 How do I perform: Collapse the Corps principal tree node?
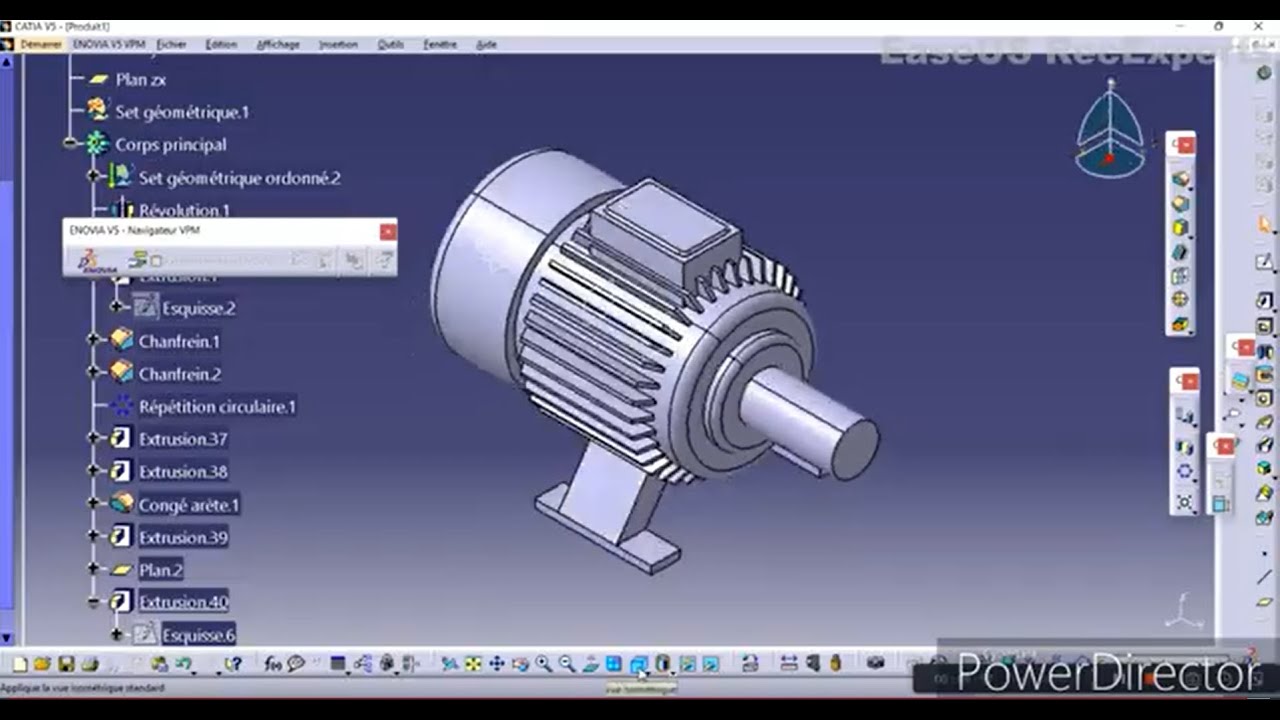[x=70, y=144]
